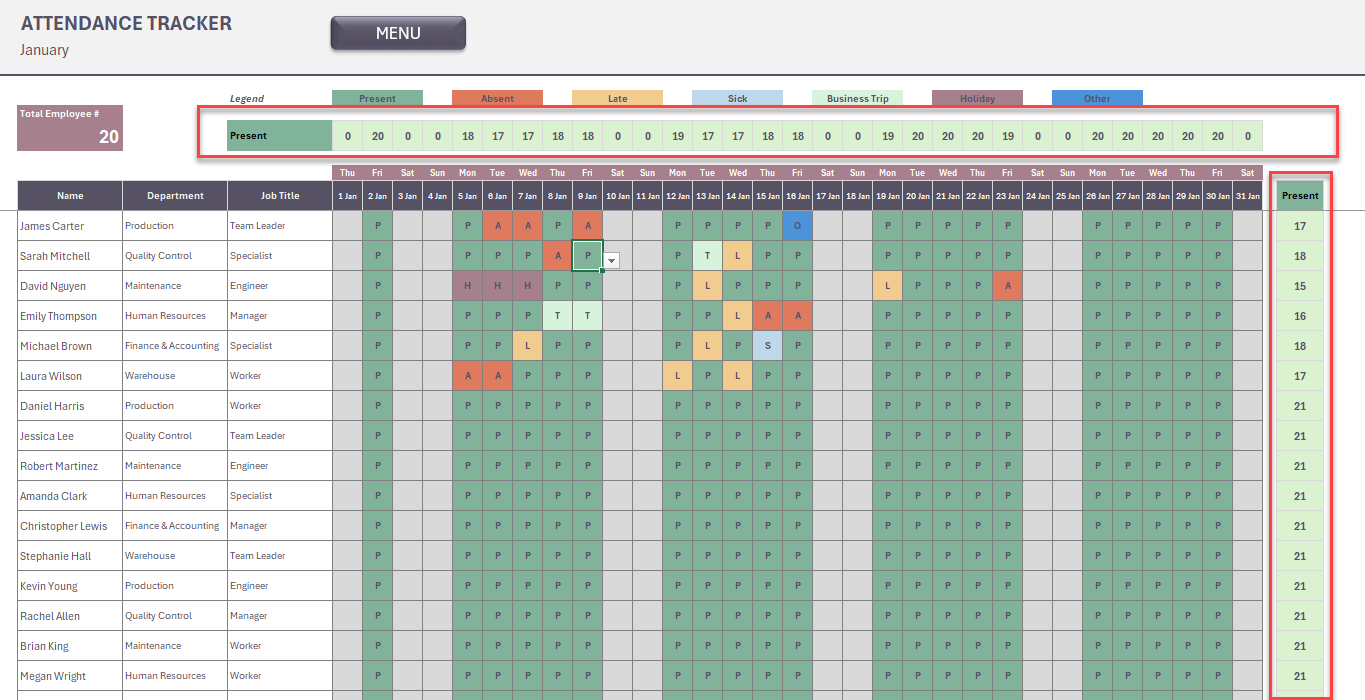
Task: Click David Nguyen's Absent cell on 23 Jan
Action: click(x=1007, y=286)
